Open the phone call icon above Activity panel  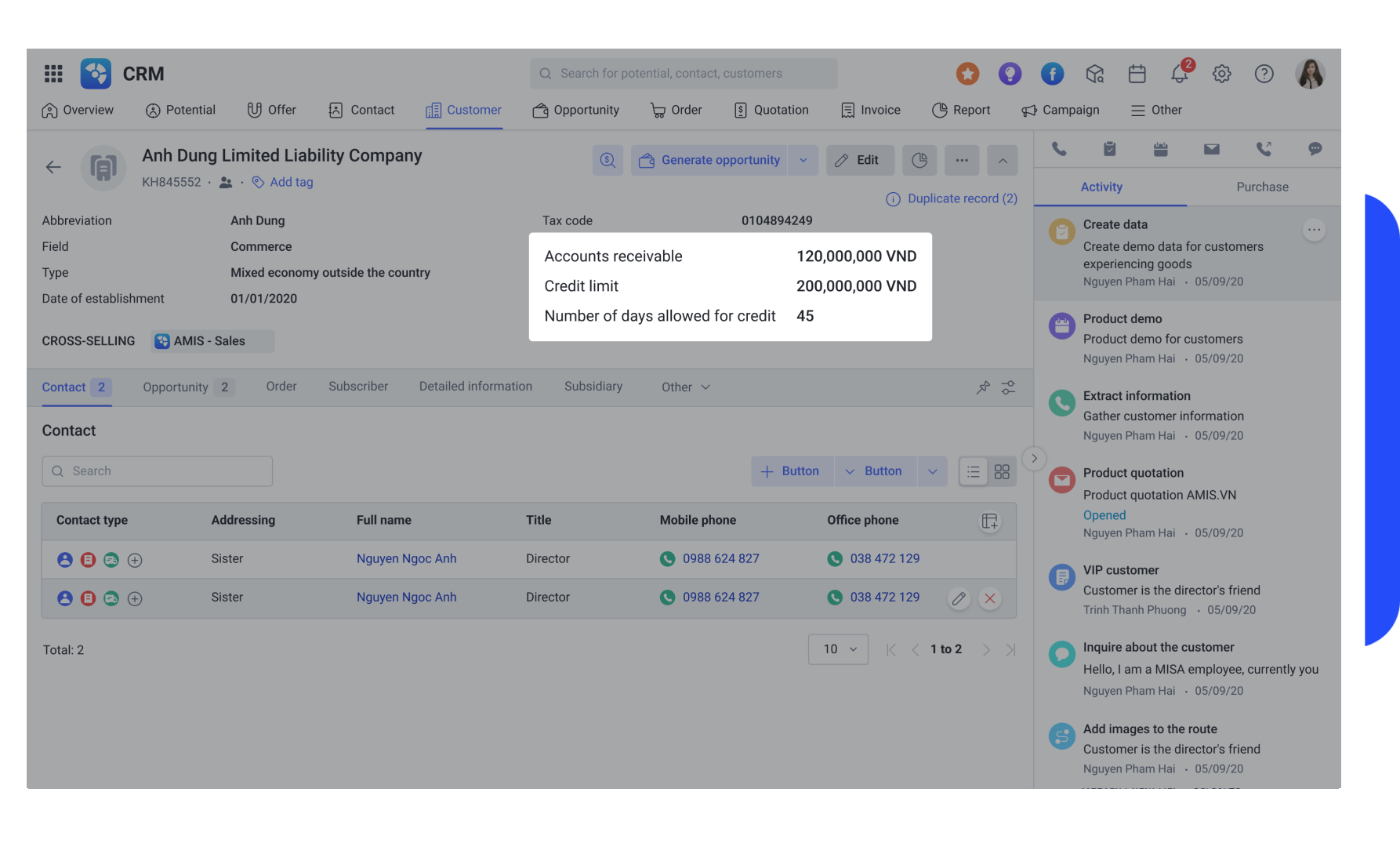pos(1060,148)
